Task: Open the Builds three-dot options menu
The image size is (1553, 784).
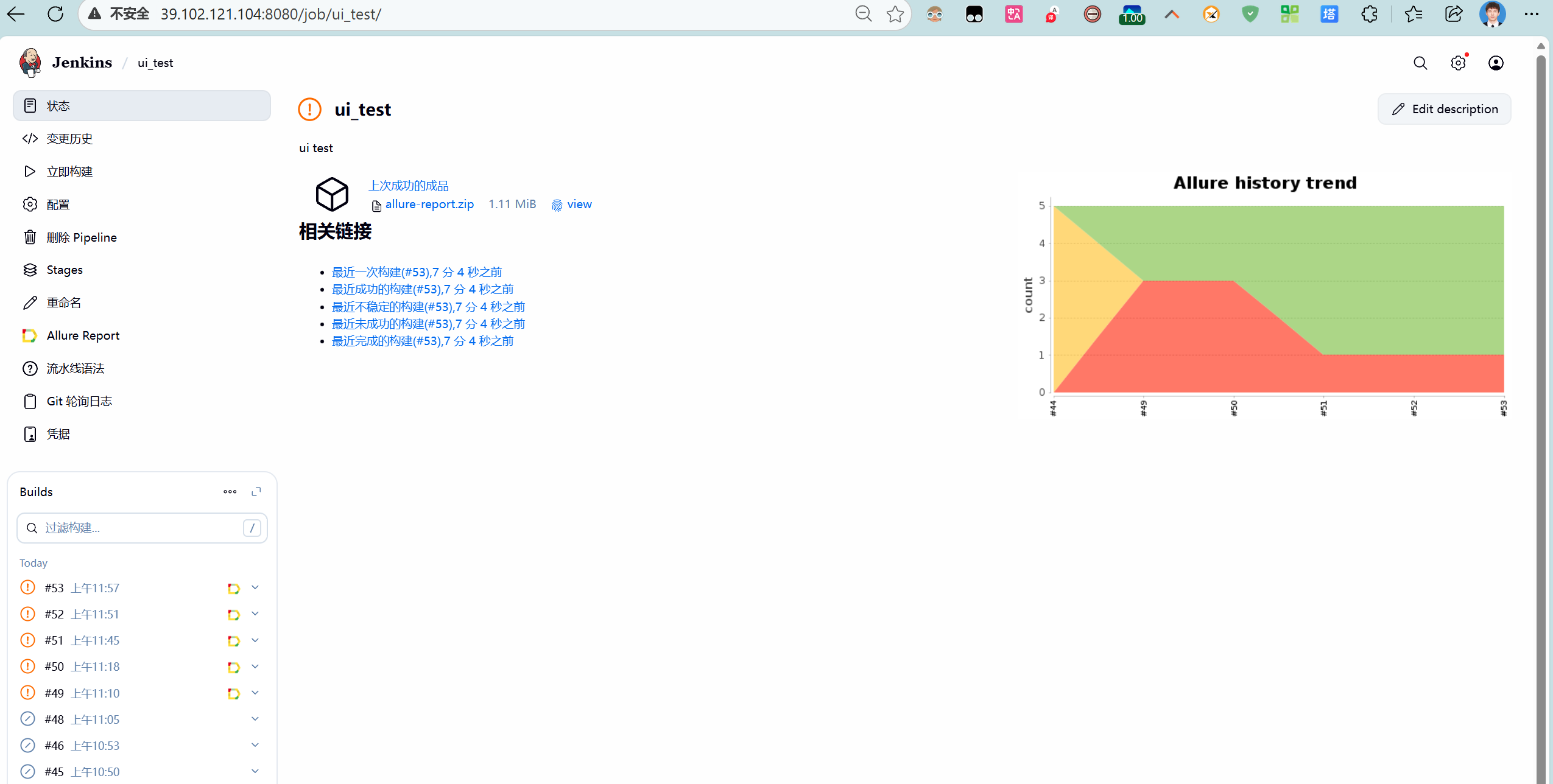Action: click(230, 492)
